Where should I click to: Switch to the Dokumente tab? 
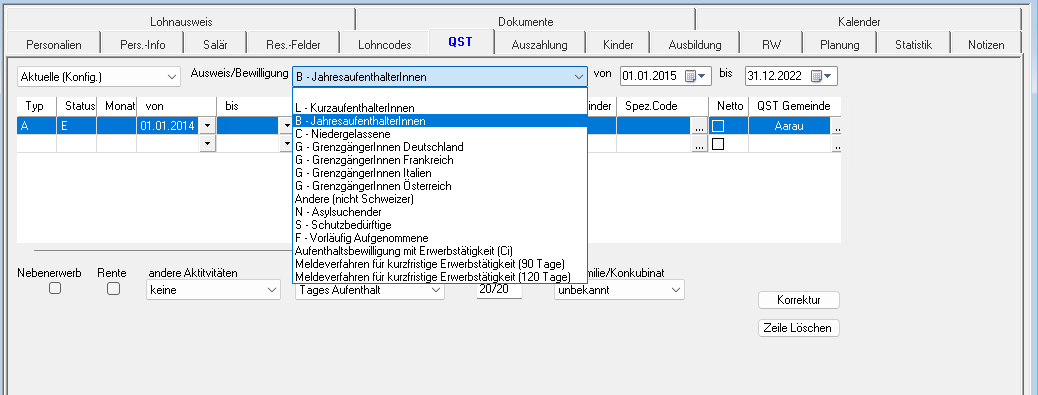coord(526,22)
